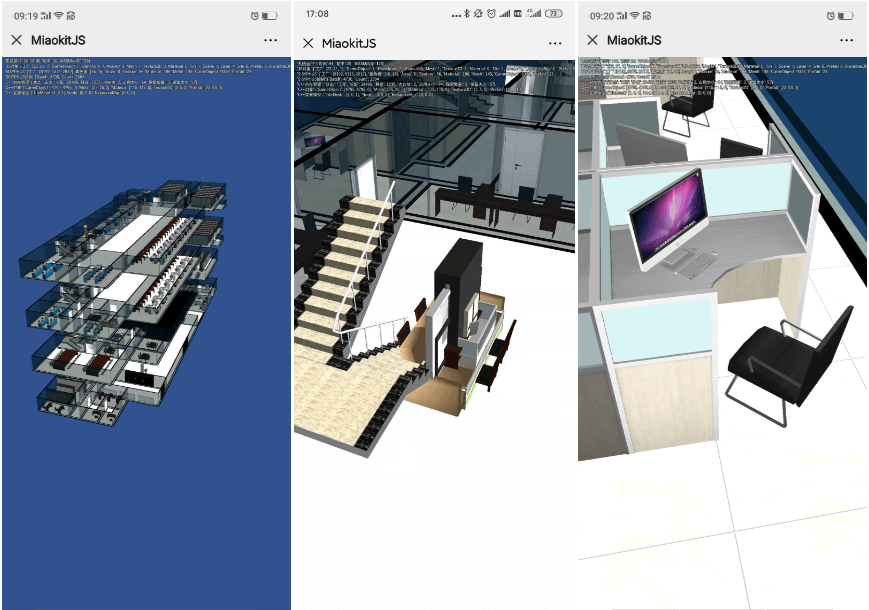Select the white door behind the staircase
This screenshot has width=869, height=610.
pos(520,160)
